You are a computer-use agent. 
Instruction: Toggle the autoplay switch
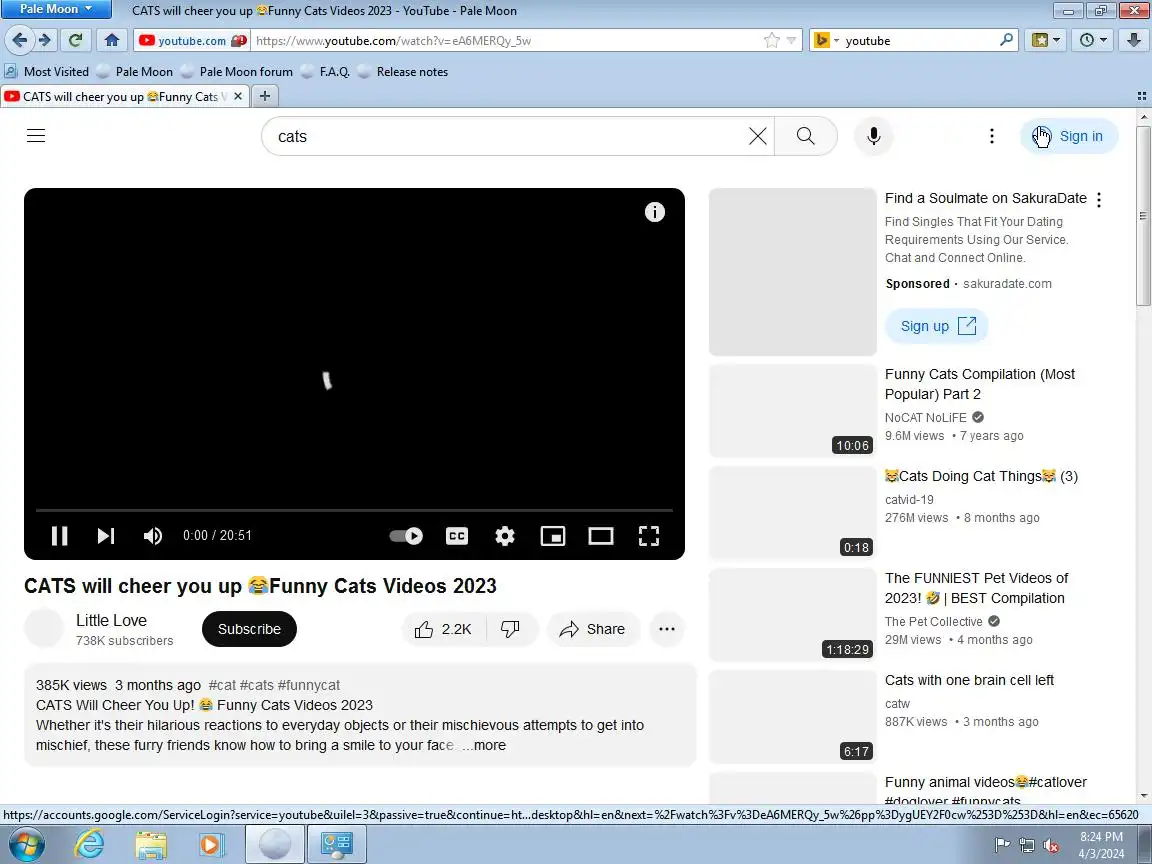point(406,536)
